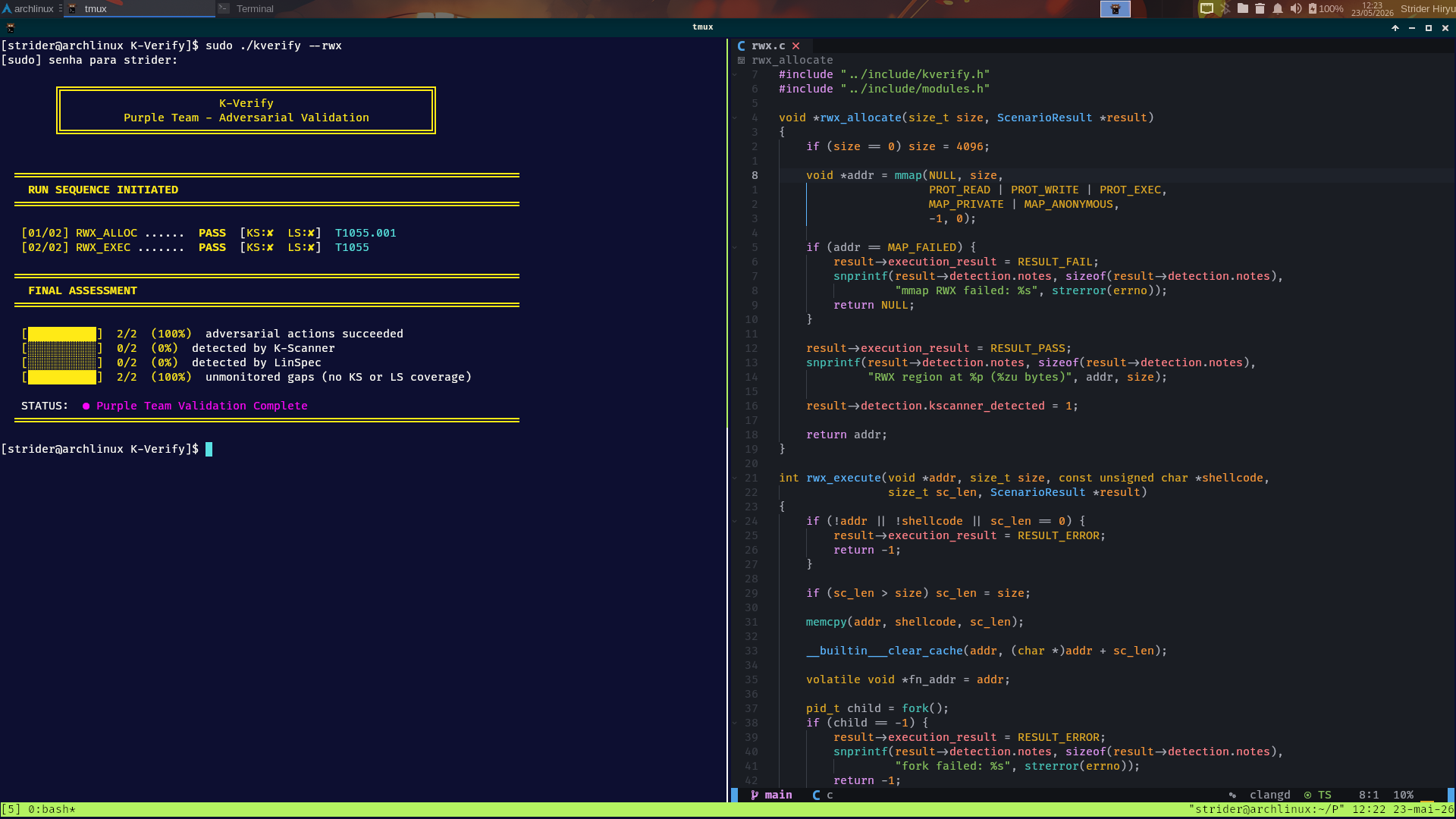The width and height of the screenshot is (1456, 819).
Task: Collapse the rwx_execute function fold
Action: click(735, 478)
